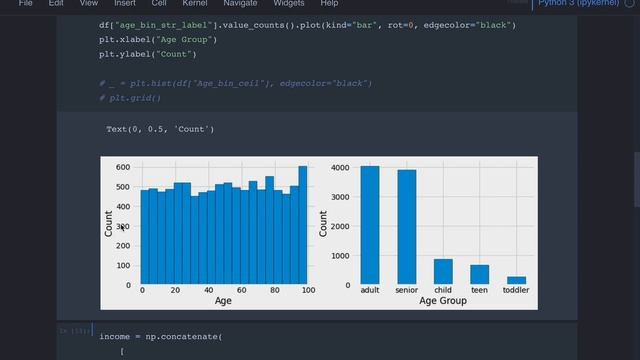Open the Widgets menu

pos(289,3)
